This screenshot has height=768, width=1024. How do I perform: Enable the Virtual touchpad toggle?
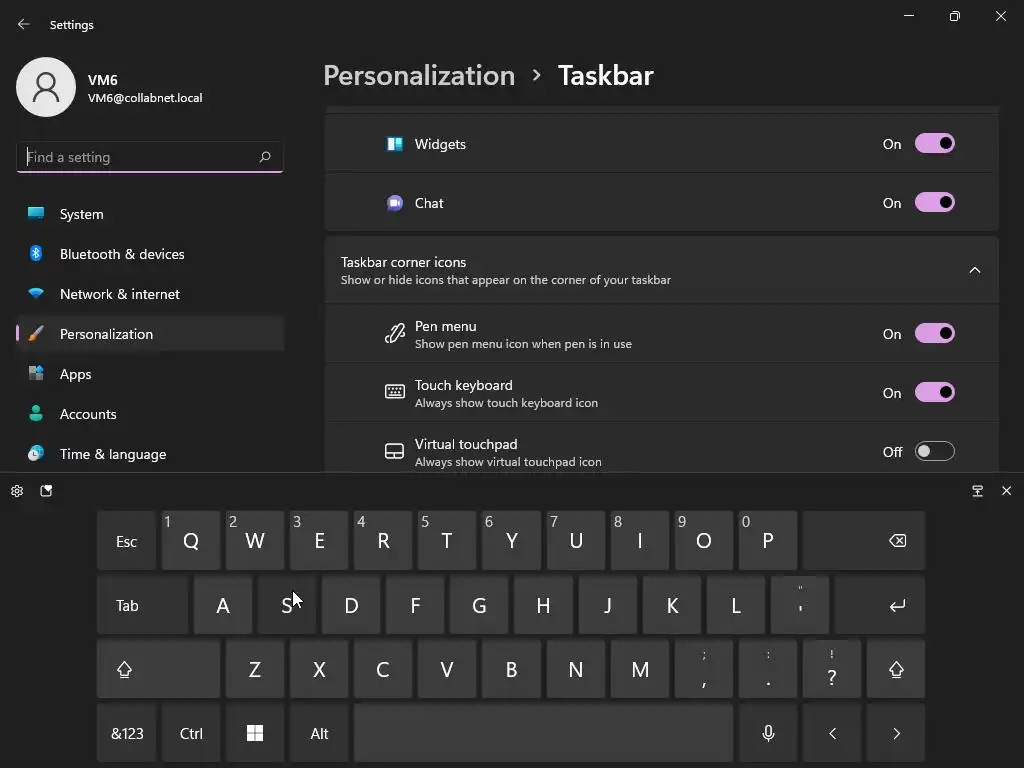934,452
